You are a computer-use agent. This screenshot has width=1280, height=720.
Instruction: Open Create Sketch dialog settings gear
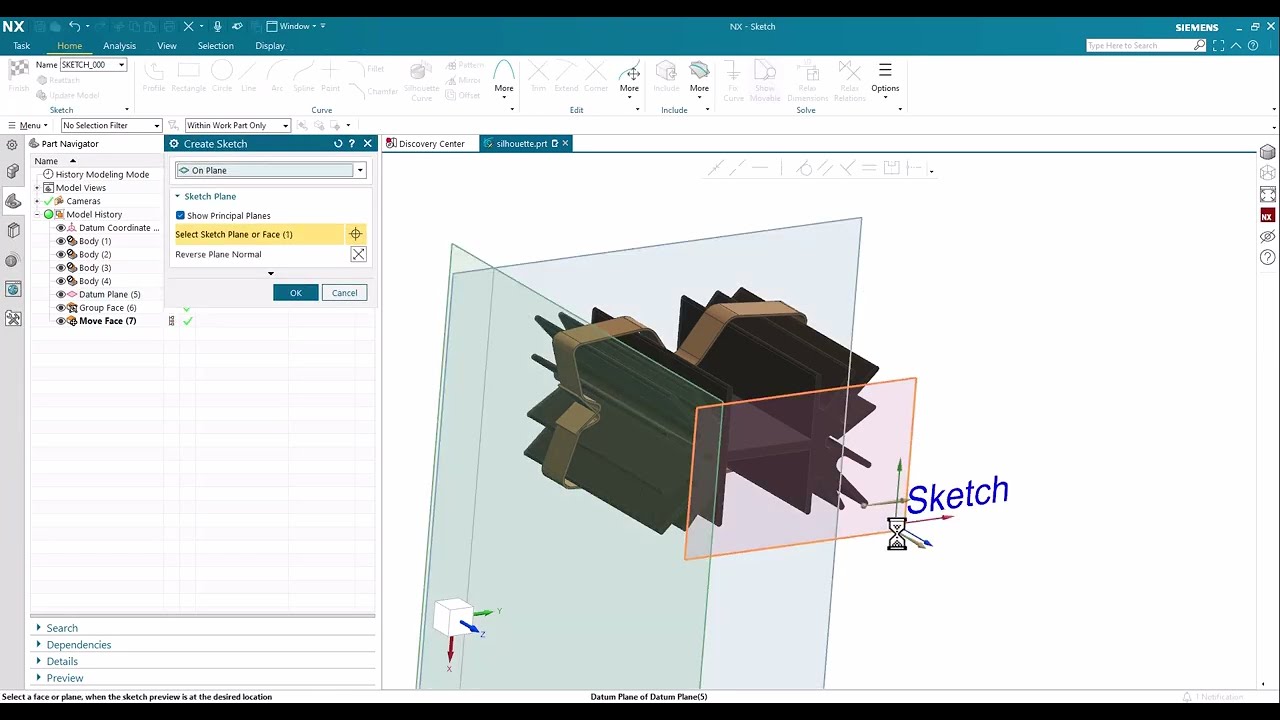pos(174,144)
